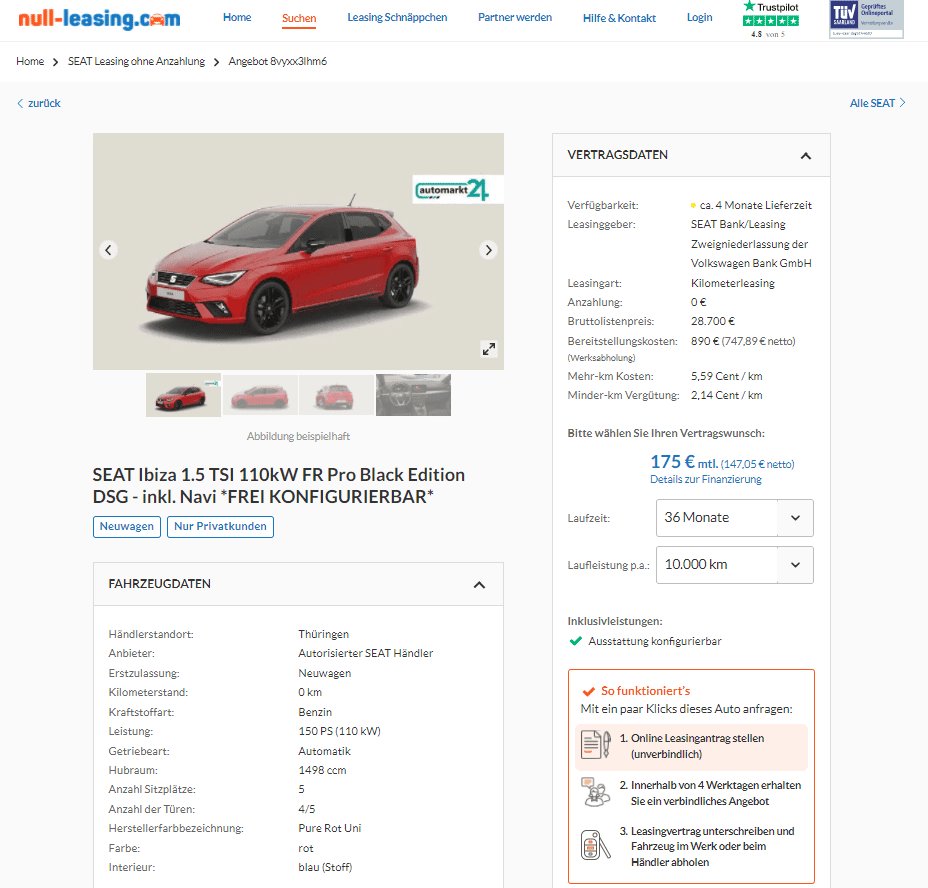Open Partner werden page
The width and height of the screenshot is (928, 888).
515,18
